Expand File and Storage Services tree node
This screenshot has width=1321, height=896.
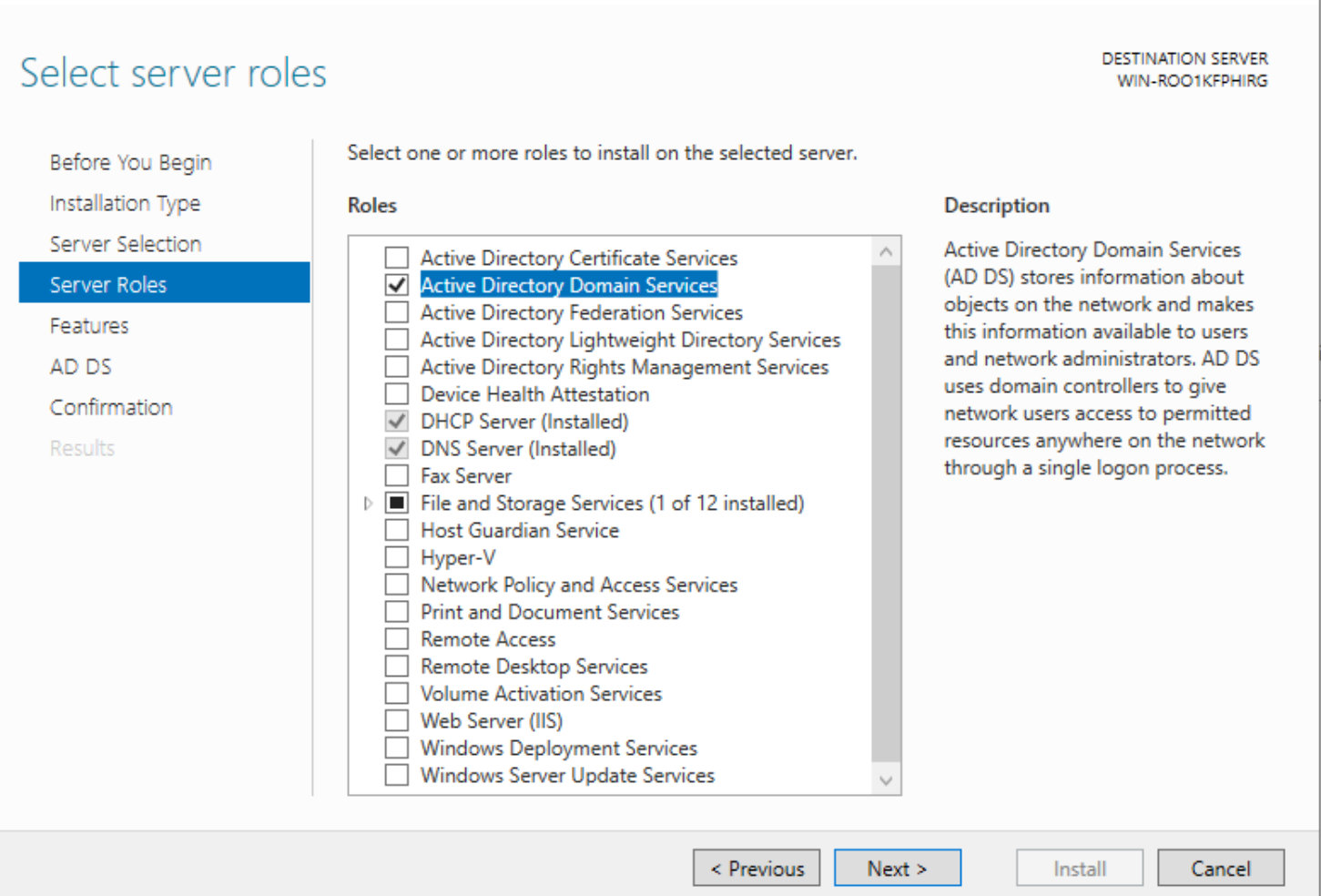tap(368, 504)
